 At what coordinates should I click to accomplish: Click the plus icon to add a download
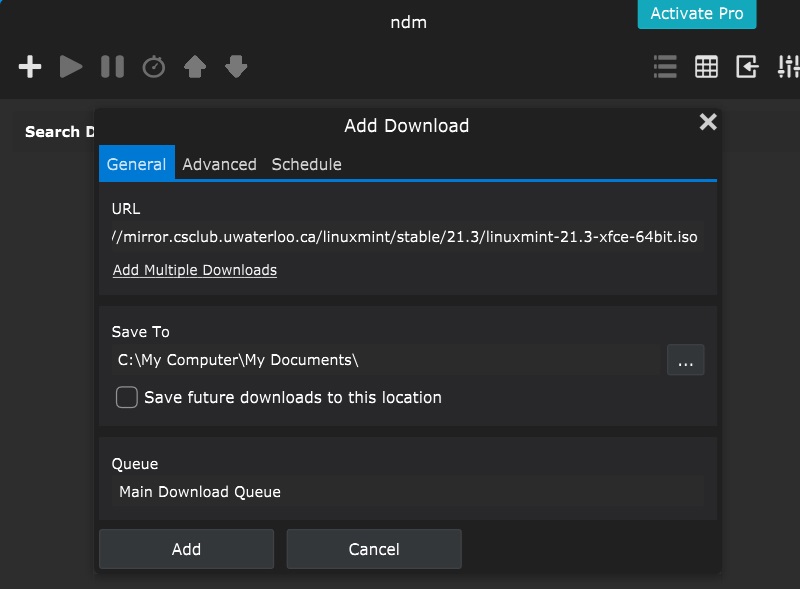29,67
